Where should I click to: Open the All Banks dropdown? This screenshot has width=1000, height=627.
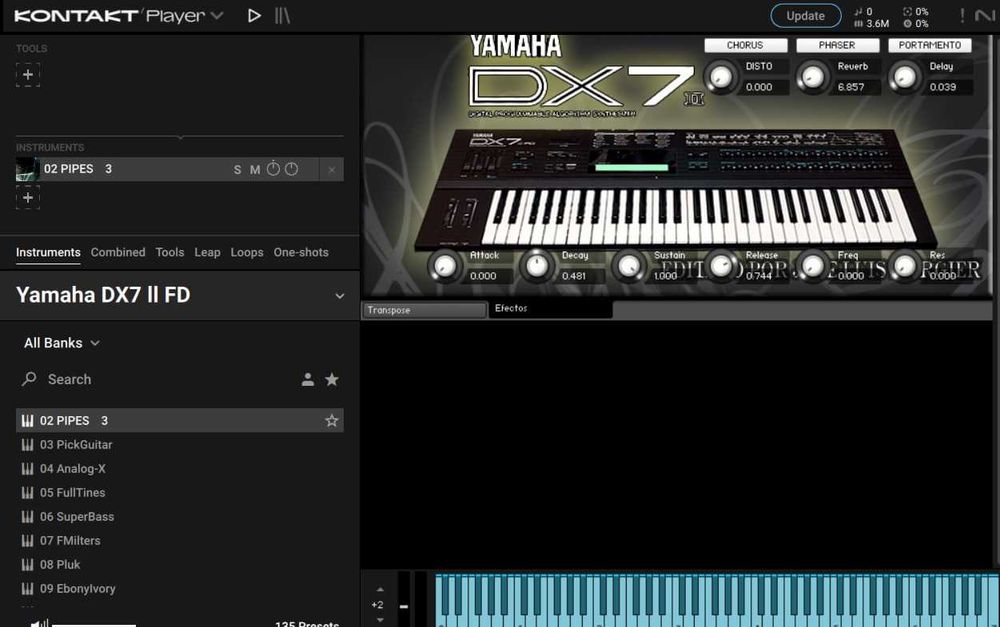[x=62, y=343]
